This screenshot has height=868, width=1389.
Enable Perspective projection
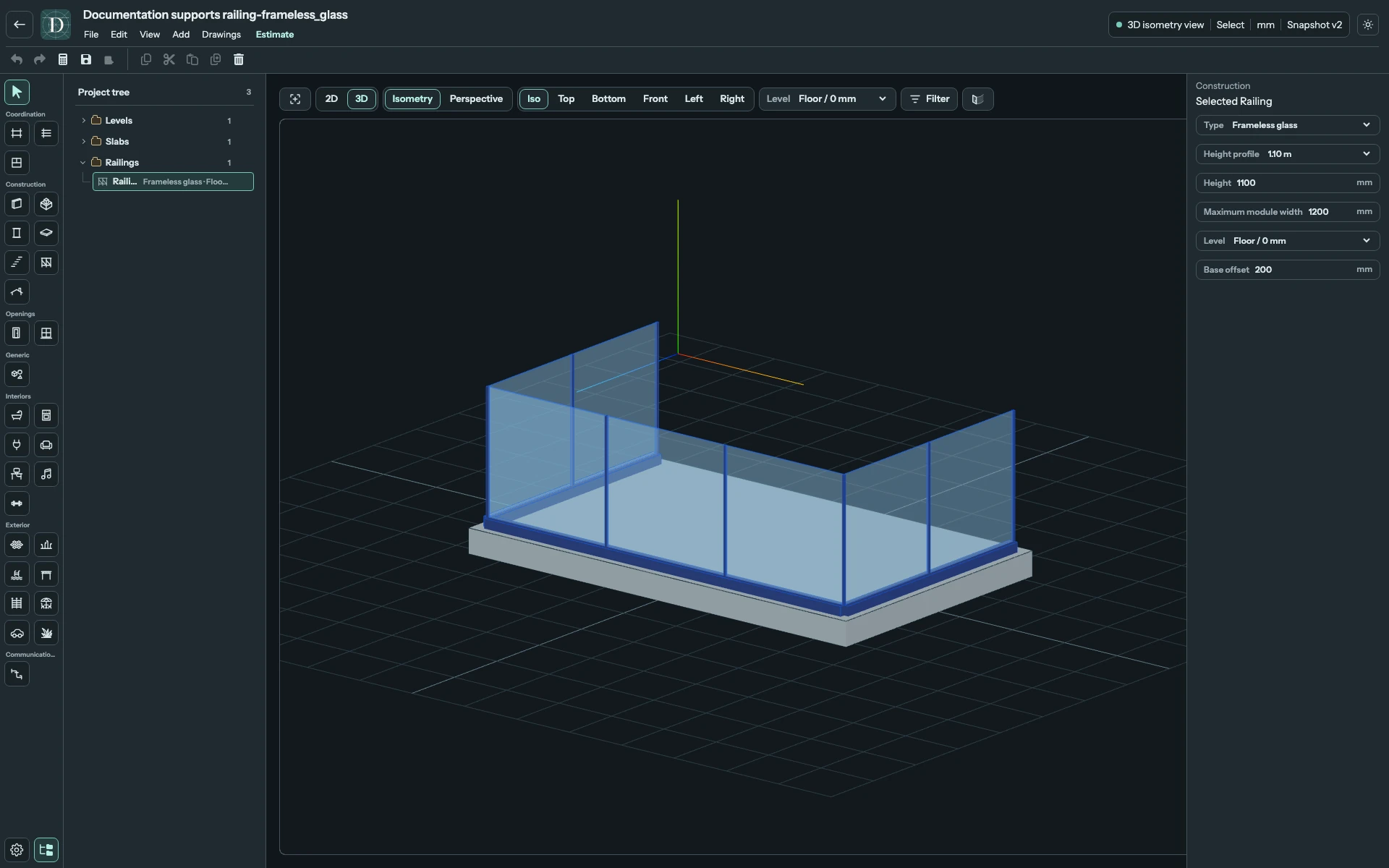476,99
